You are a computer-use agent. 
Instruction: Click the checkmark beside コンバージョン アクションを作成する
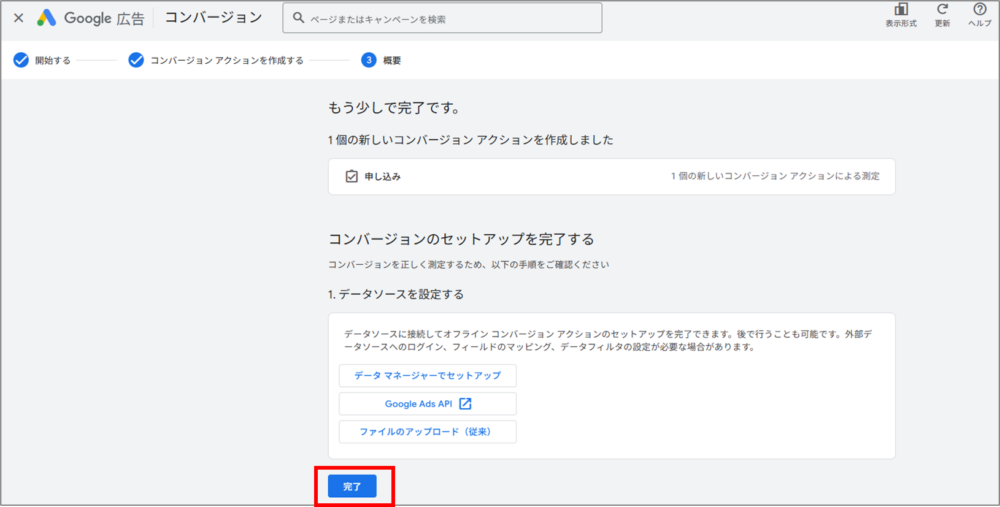click(x=136, y=60)
